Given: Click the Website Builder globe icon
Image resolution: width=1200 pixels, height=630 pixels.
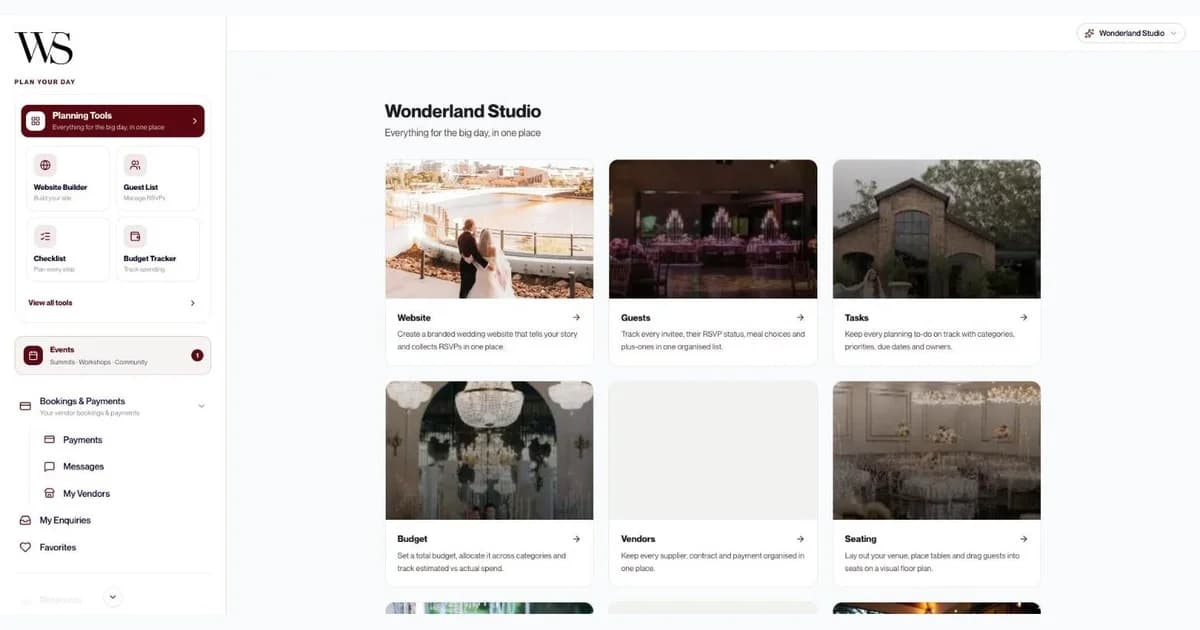Looking at the screenshot, I should (45, 165).
